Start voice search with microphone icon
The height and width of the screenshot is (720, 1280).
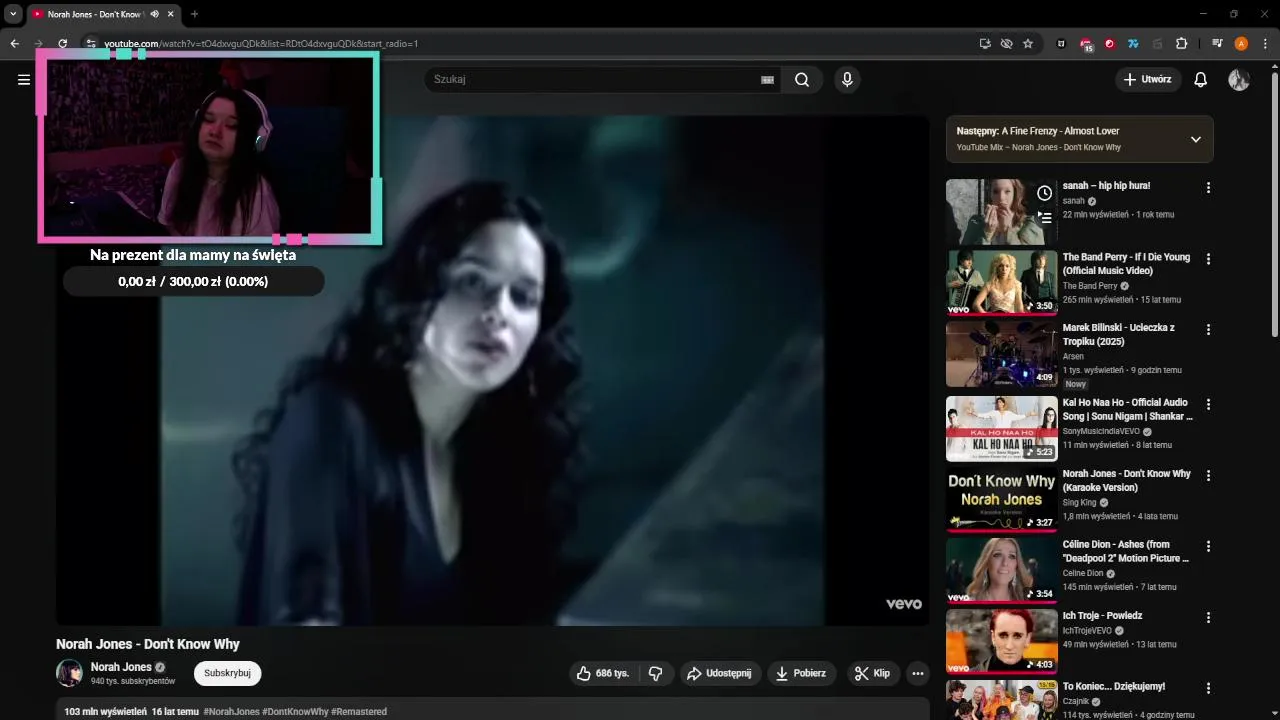coord(847,80)
